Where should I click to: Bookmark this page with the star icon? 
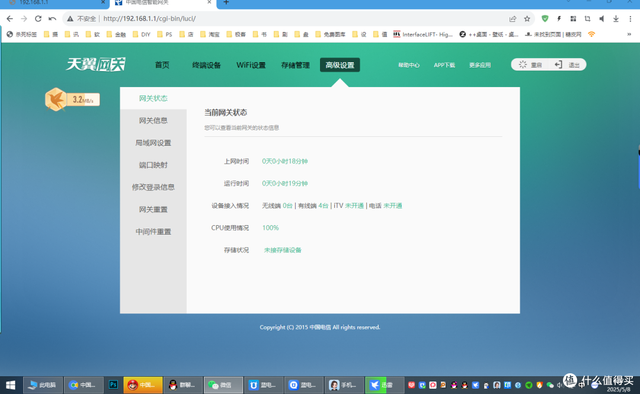[527, 19]
